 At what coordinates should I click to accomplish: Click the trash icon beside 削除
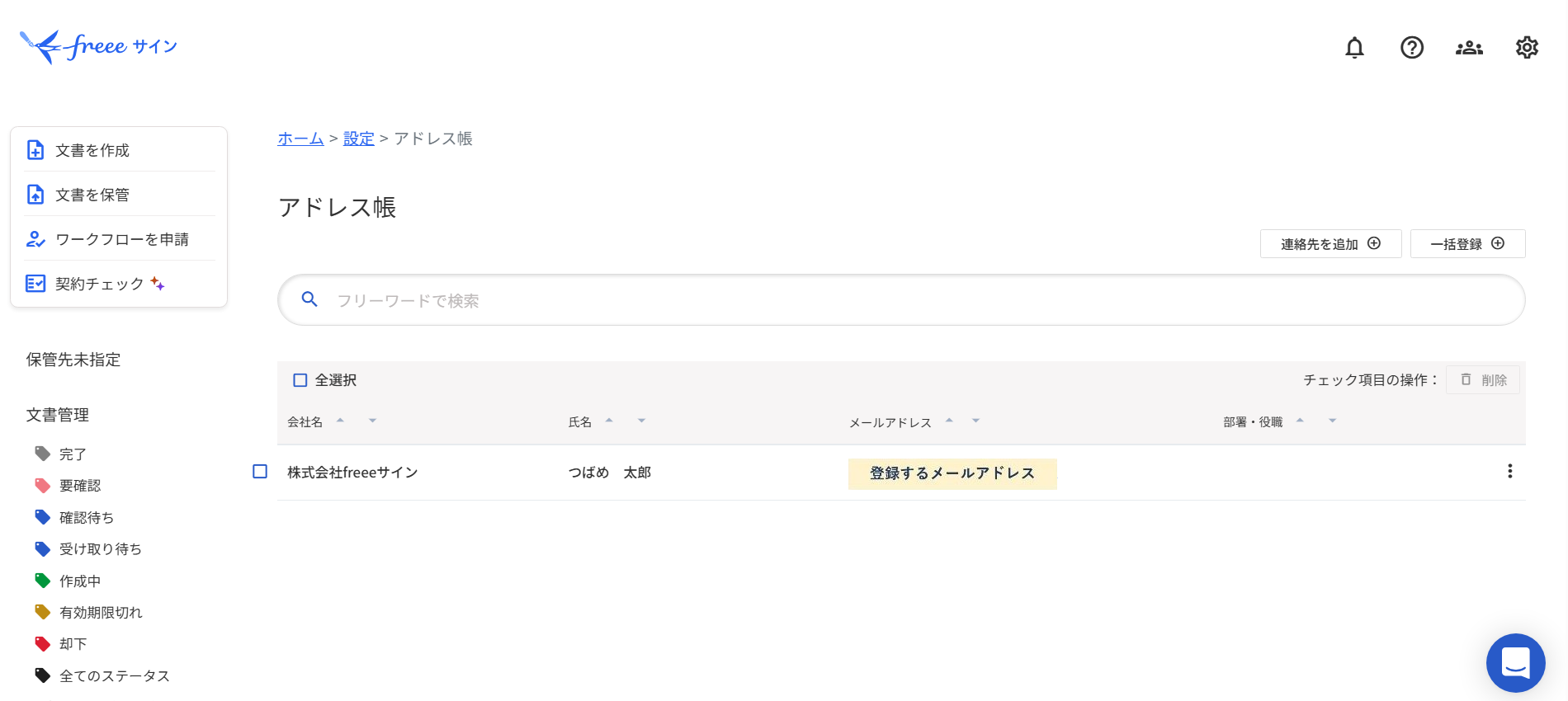coord(1466,379)
